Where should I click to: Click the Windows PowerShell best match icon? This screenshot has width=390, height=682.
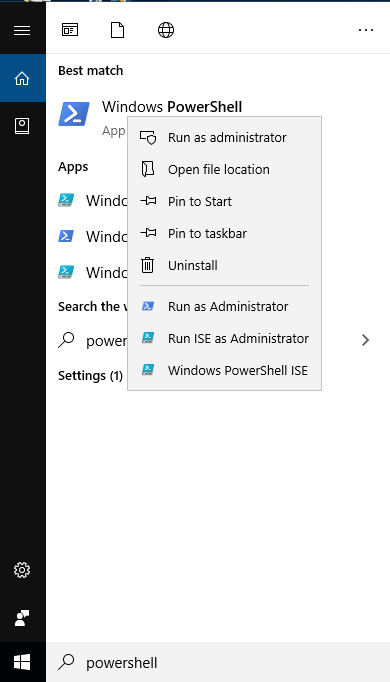74,114
